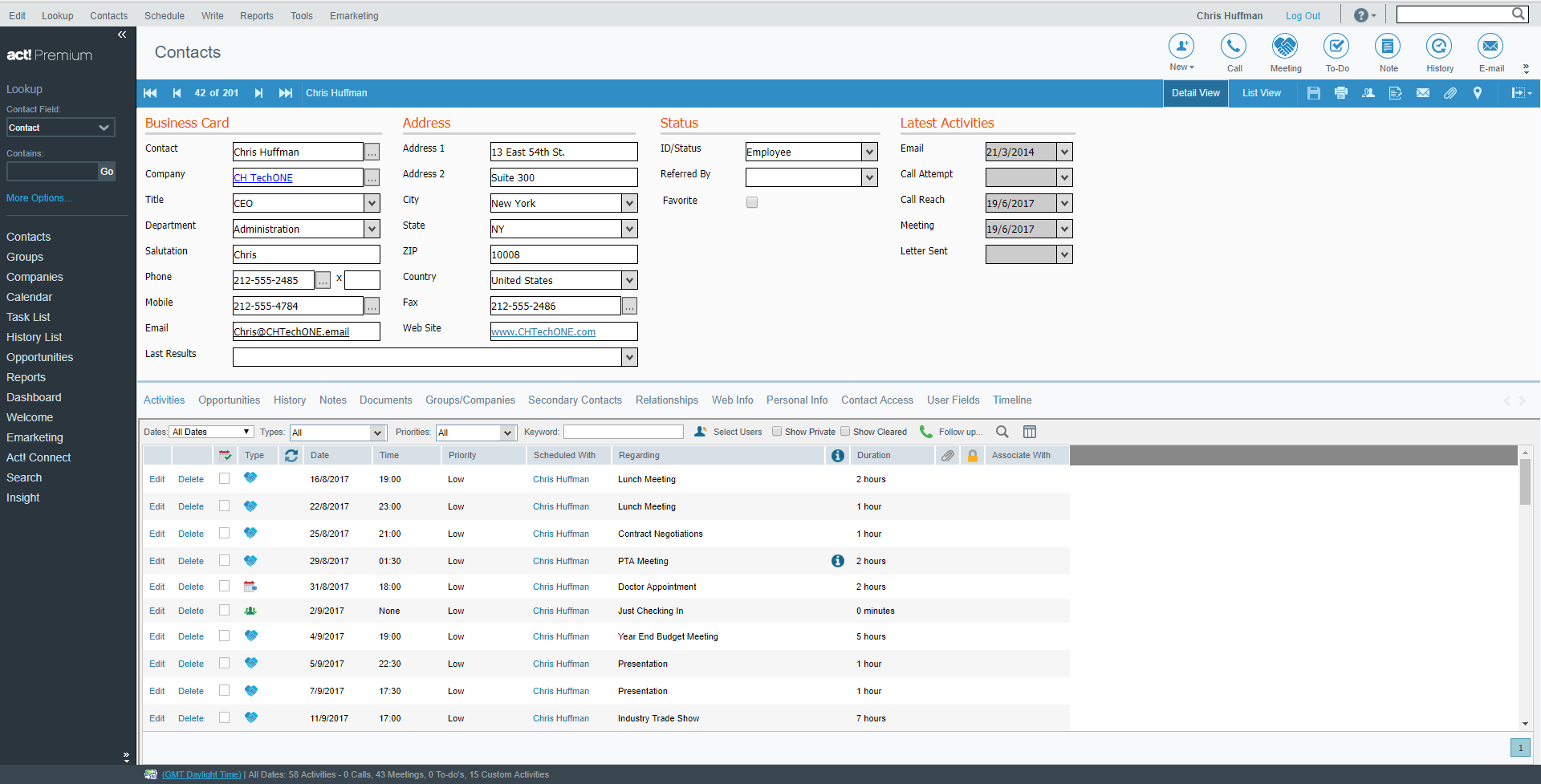1541x784 pixels.
Task: Click the map pin location icon
Action: pos(1478,93)
